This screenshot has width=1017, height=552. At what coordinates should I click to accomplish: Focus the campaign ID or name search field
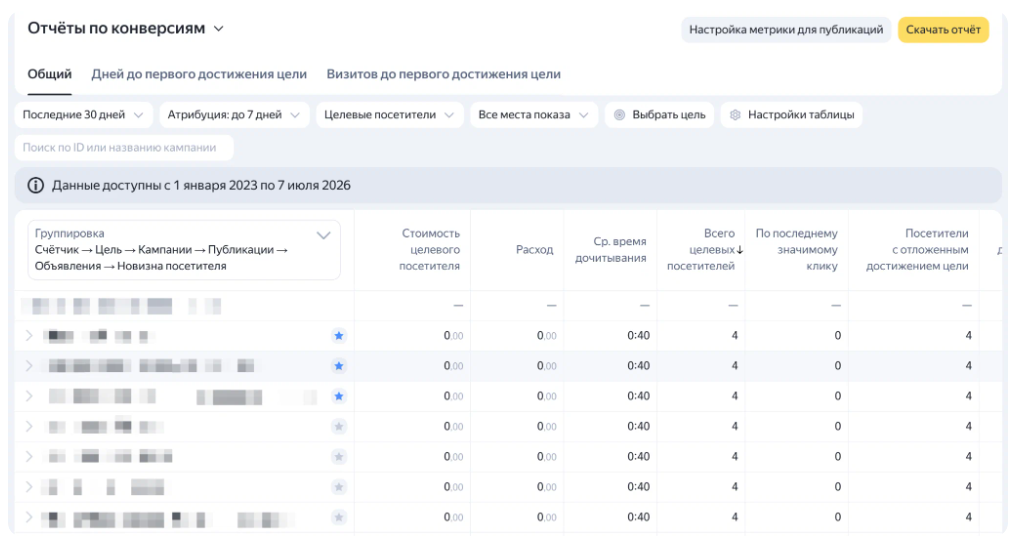124,147
